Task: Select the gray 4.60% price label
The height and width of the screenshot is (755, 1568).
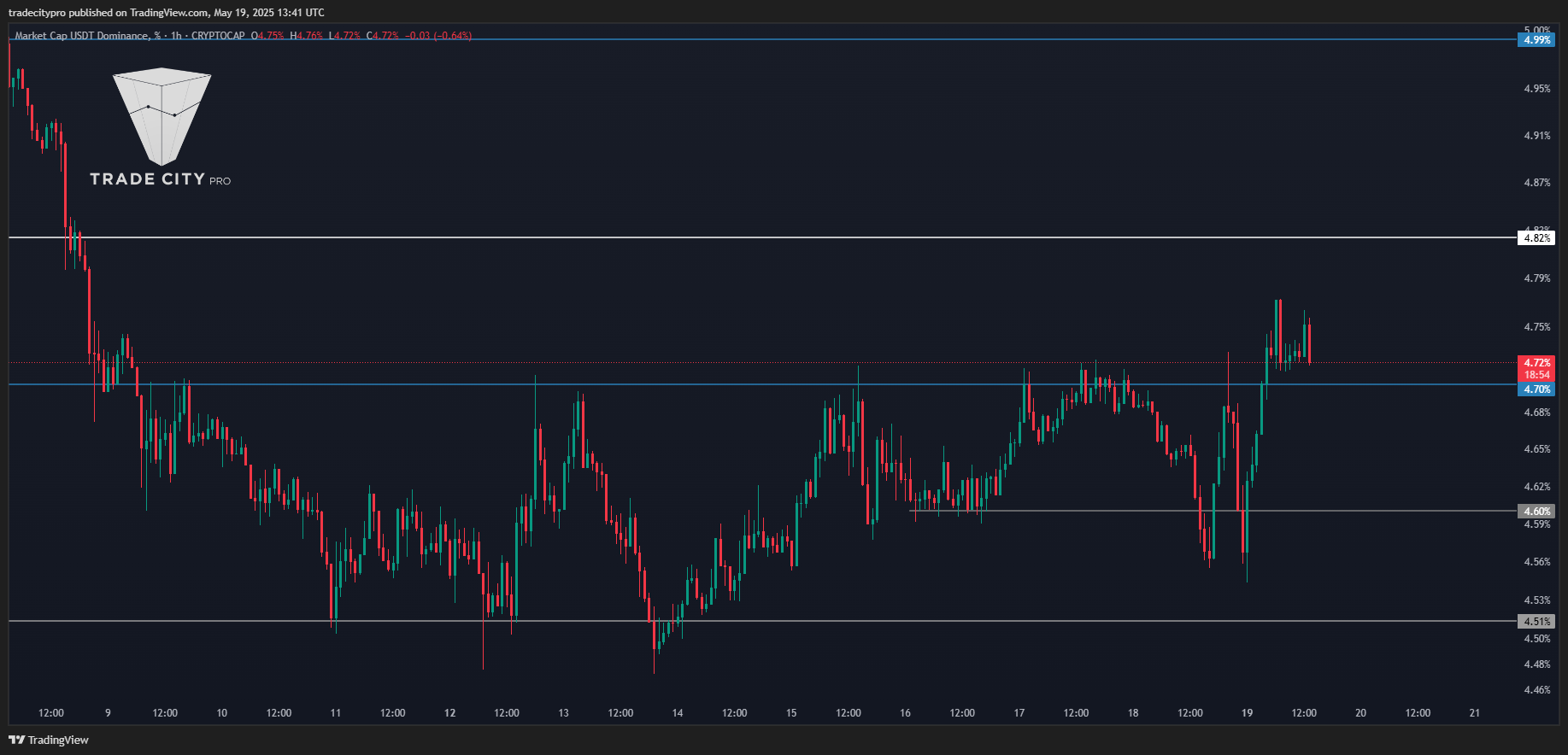Action: (x=1536, y=512)
